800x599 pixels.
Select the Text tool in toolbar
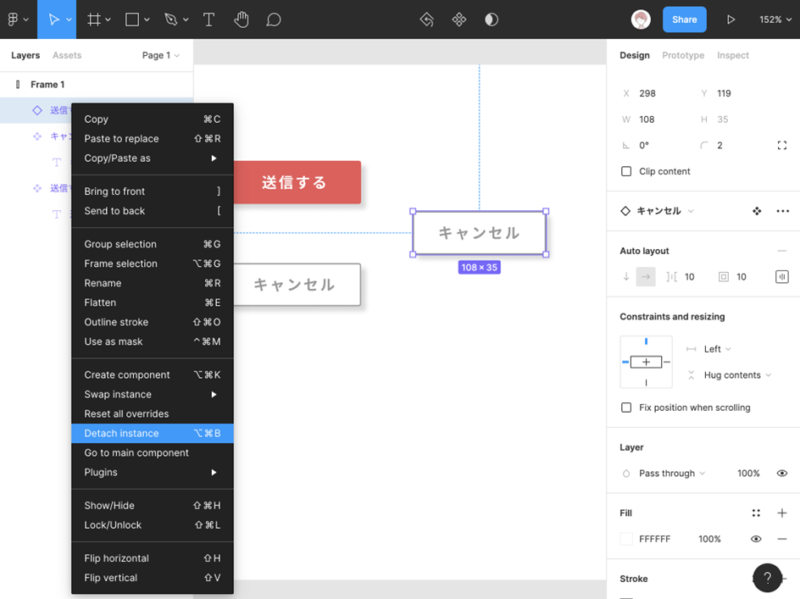[x=208, y=19]
